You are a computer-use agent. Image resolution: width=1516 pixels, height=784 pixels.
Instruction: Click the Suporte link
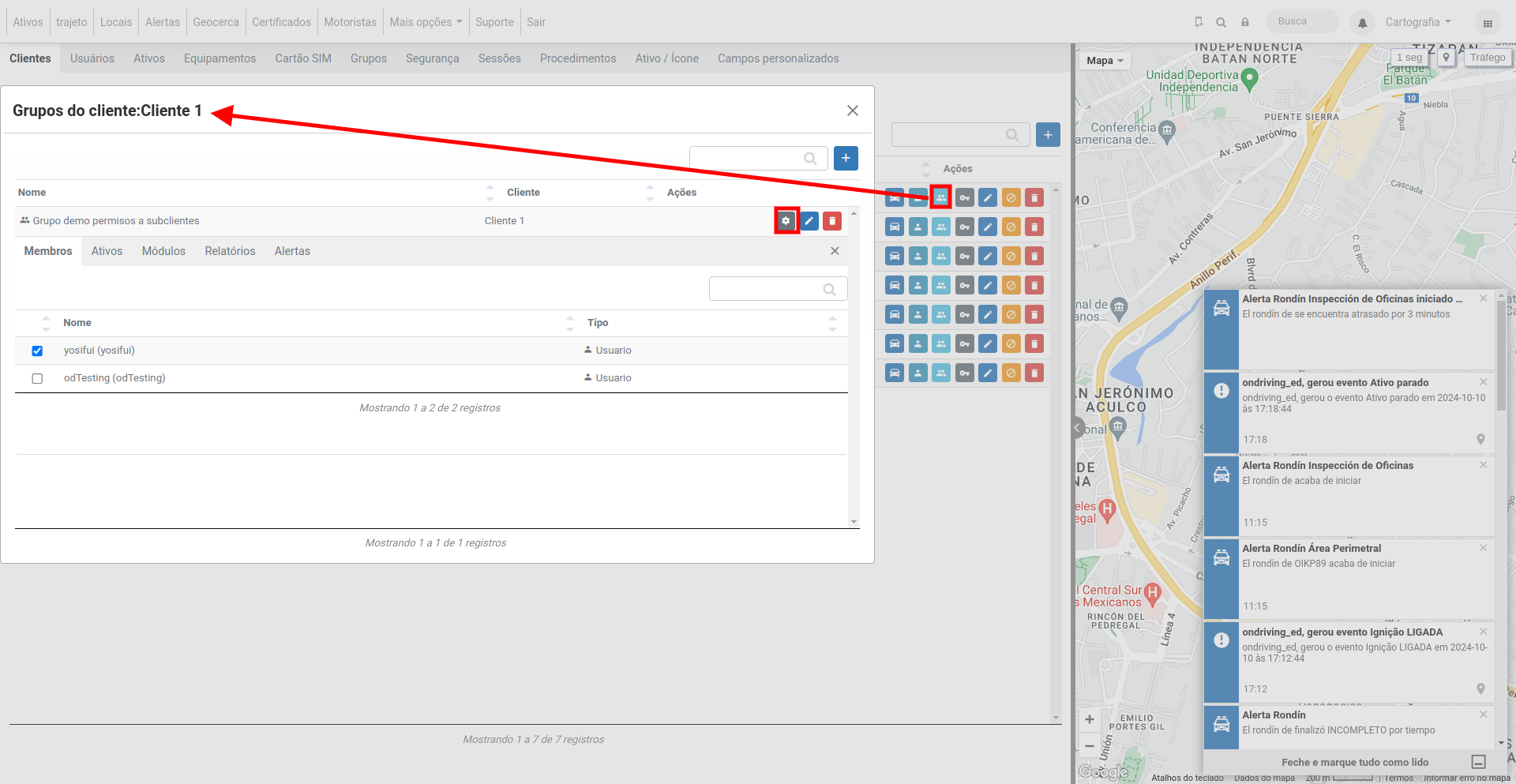494,22
